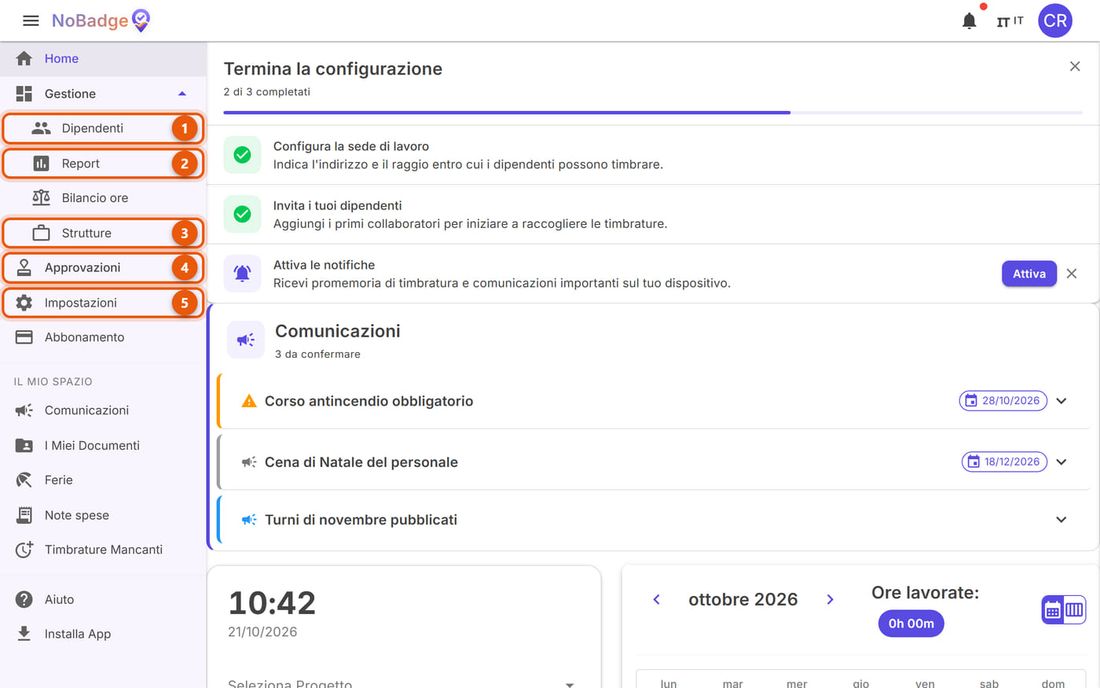Click green check for Invita i tuoi dipendenti

coord(242,215)
